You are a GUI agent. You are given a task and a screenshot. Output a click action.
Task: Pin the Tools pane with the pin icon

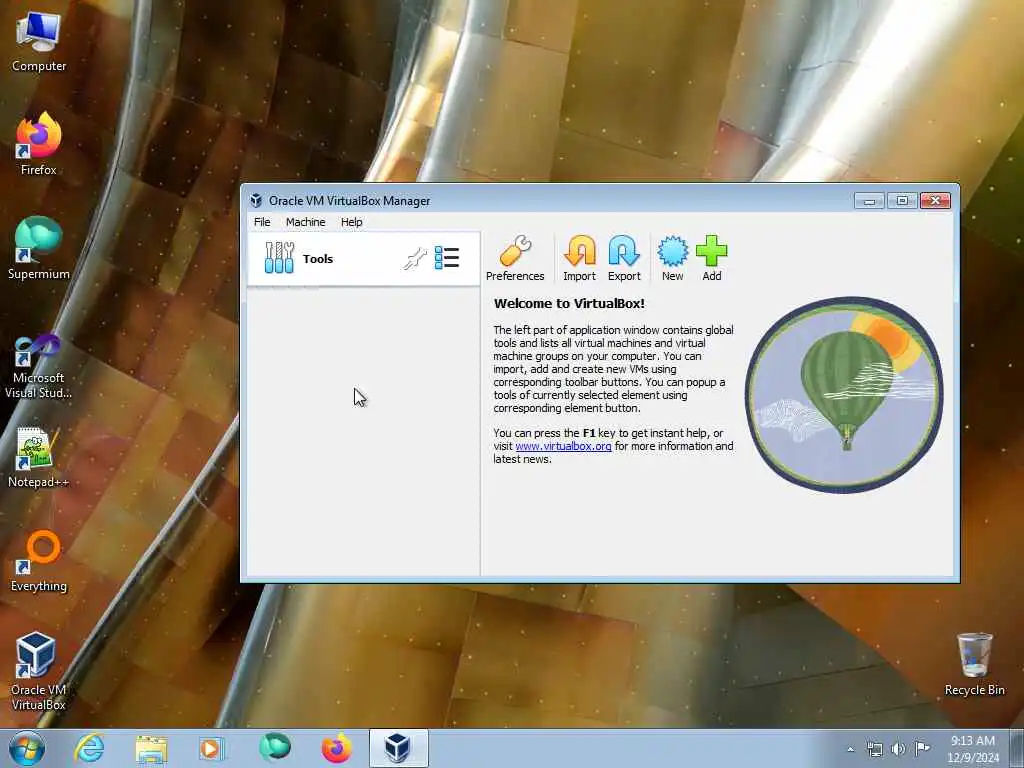[415, 259]
